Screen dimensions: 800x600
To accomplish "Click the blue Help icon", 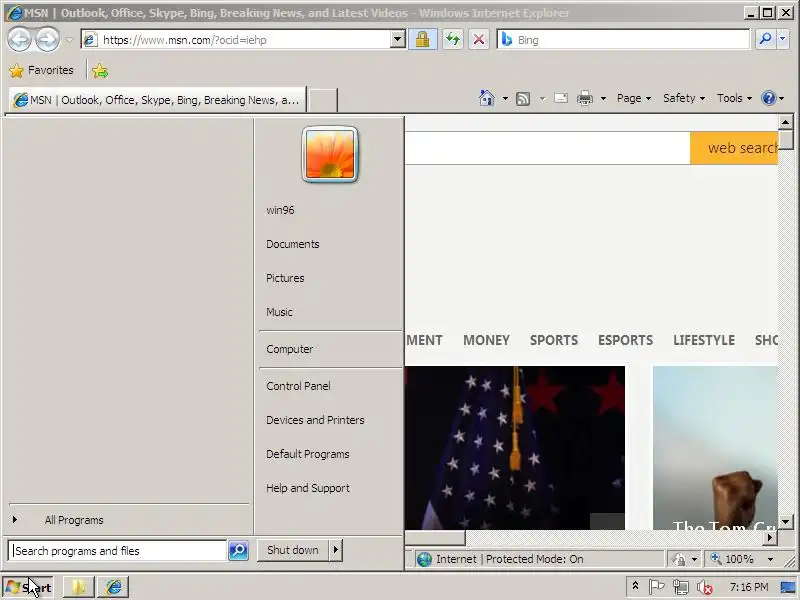I will 768,98.
